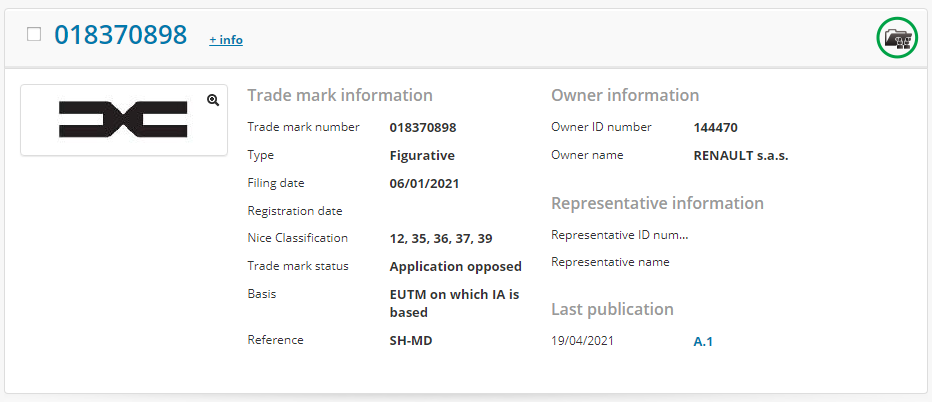This screenshot has width=932, height=402.
Task: Click the 'Application opposed' status value
Action: tap(455, 267)
